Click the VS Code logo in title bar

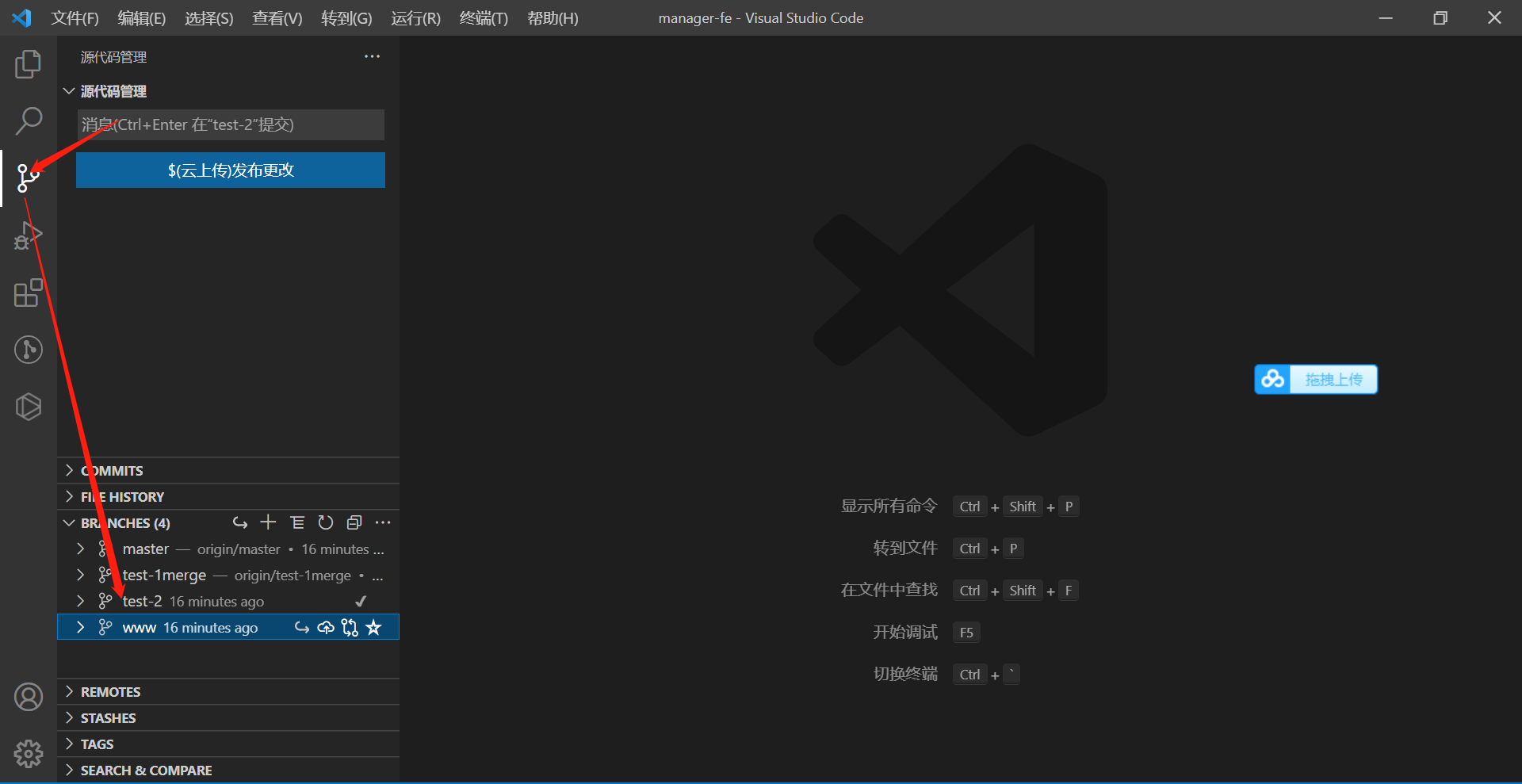(22, 17)
